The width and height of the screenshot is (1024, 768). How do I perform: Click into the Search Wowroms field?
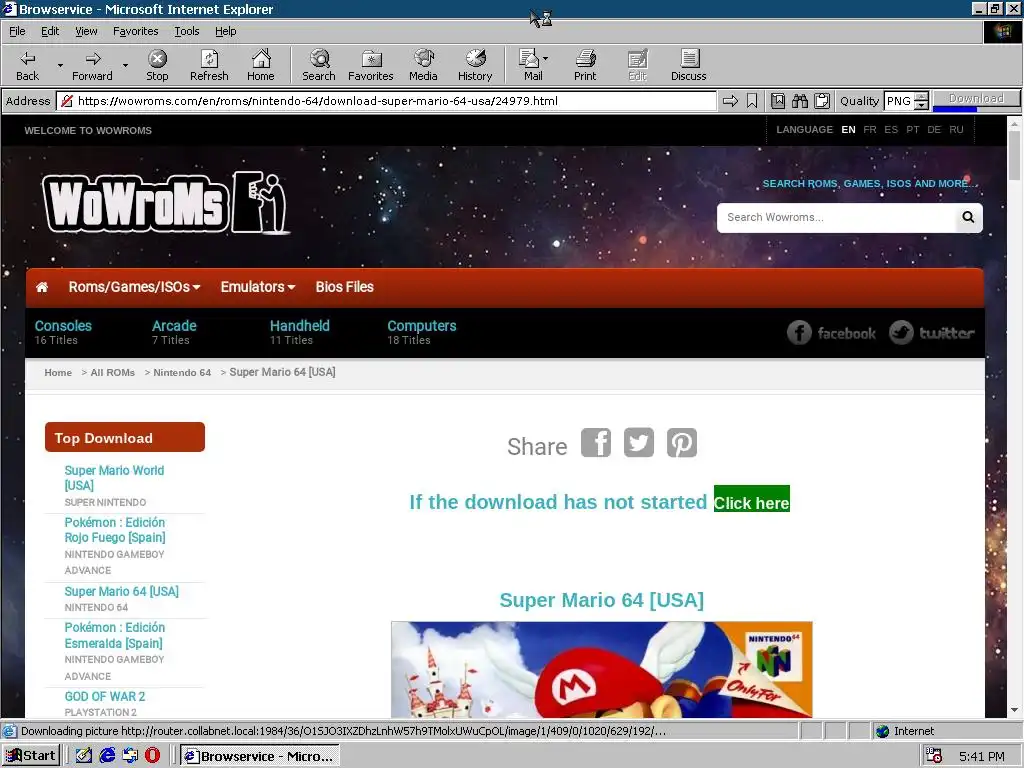836,217
